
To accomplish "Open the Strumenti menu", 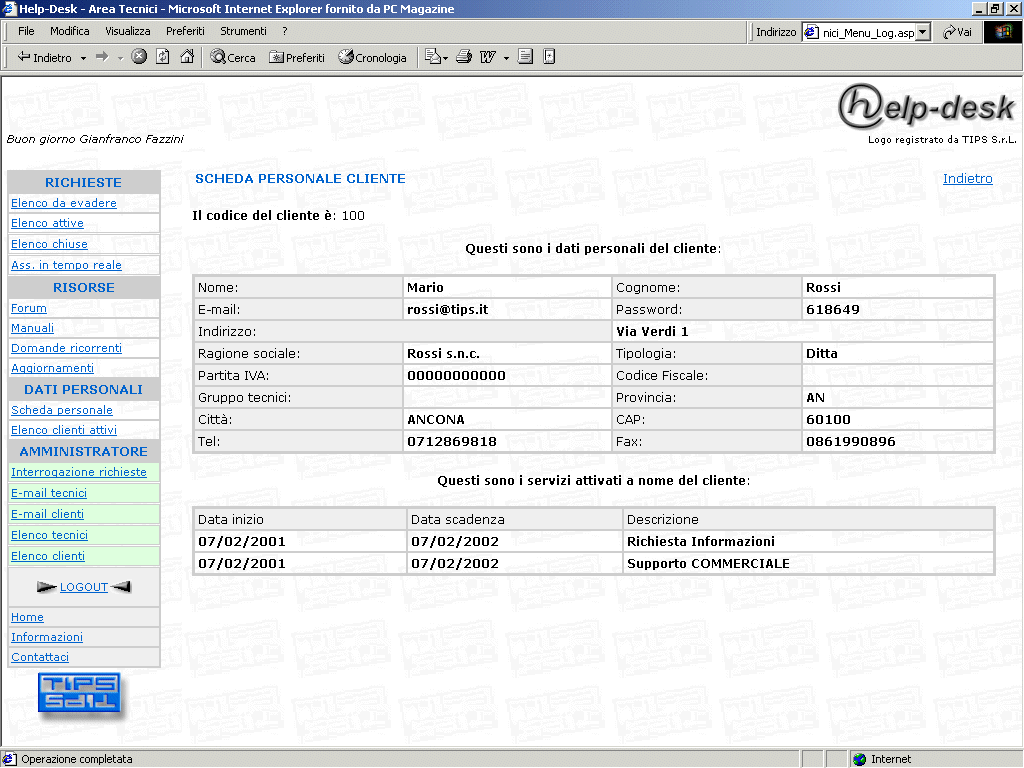I will point(243,31).
